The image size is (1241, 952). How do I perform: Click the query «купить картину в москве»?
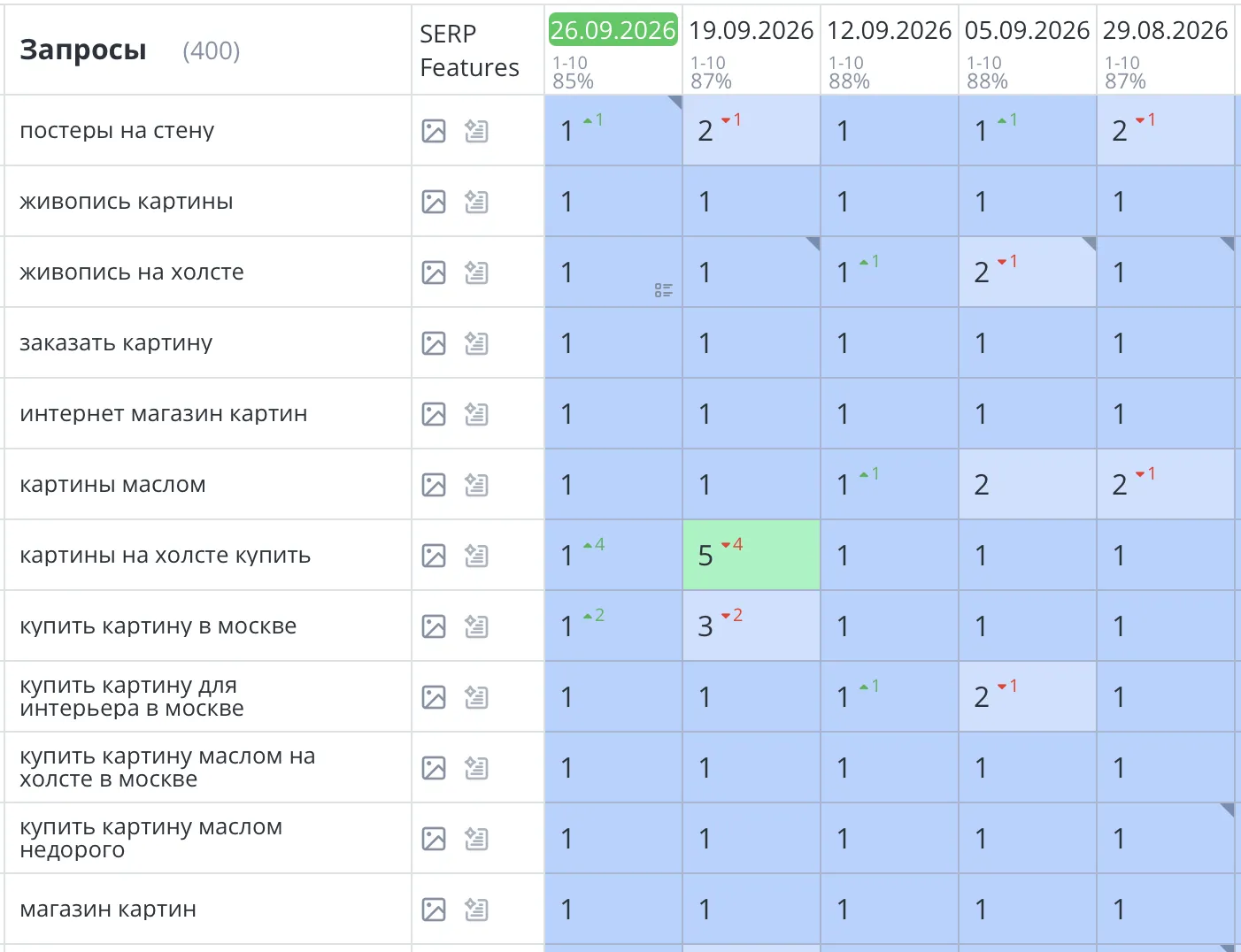158,626
